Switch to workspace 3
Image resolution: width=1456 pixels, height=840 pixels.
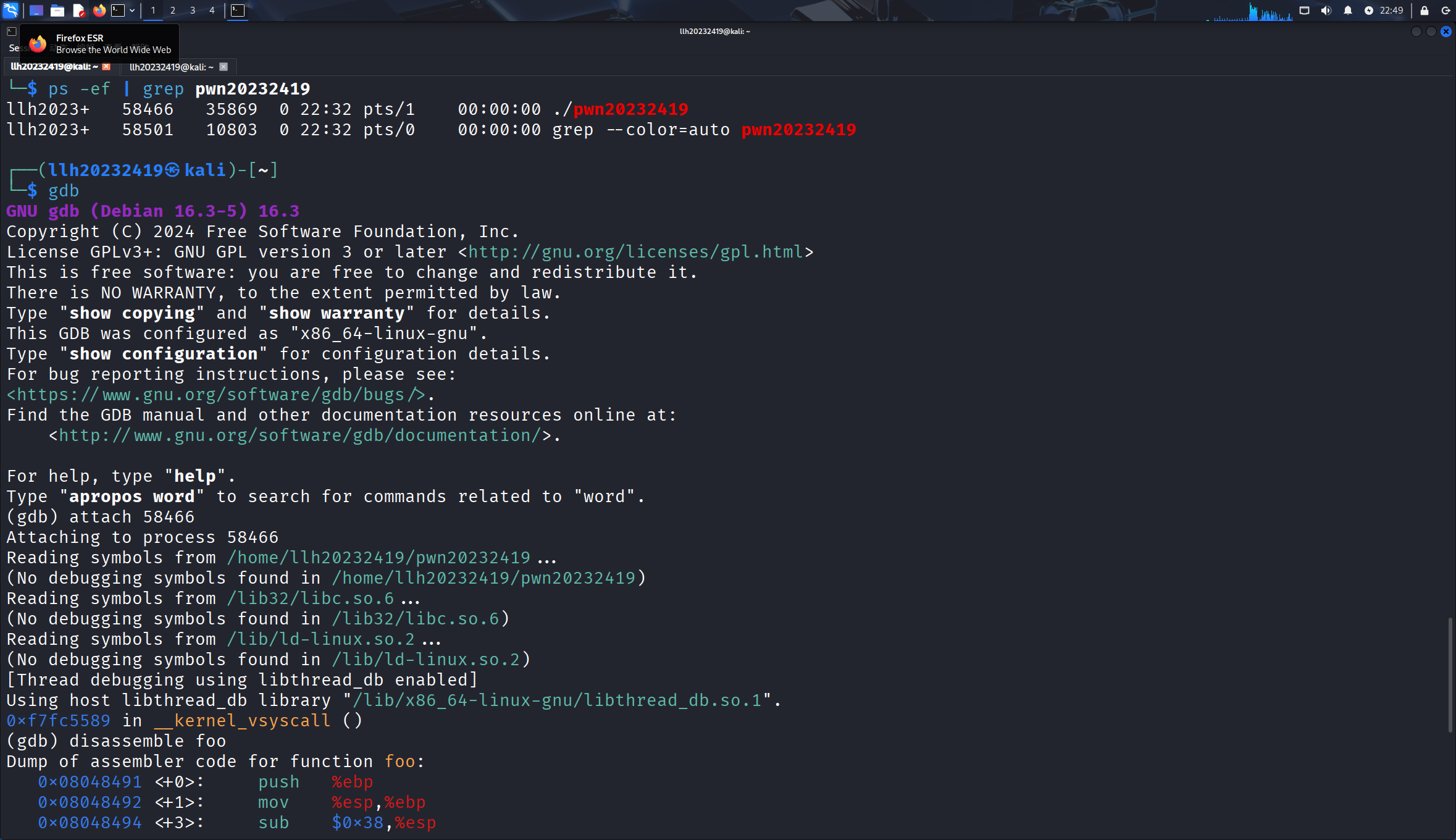point(193,10)
